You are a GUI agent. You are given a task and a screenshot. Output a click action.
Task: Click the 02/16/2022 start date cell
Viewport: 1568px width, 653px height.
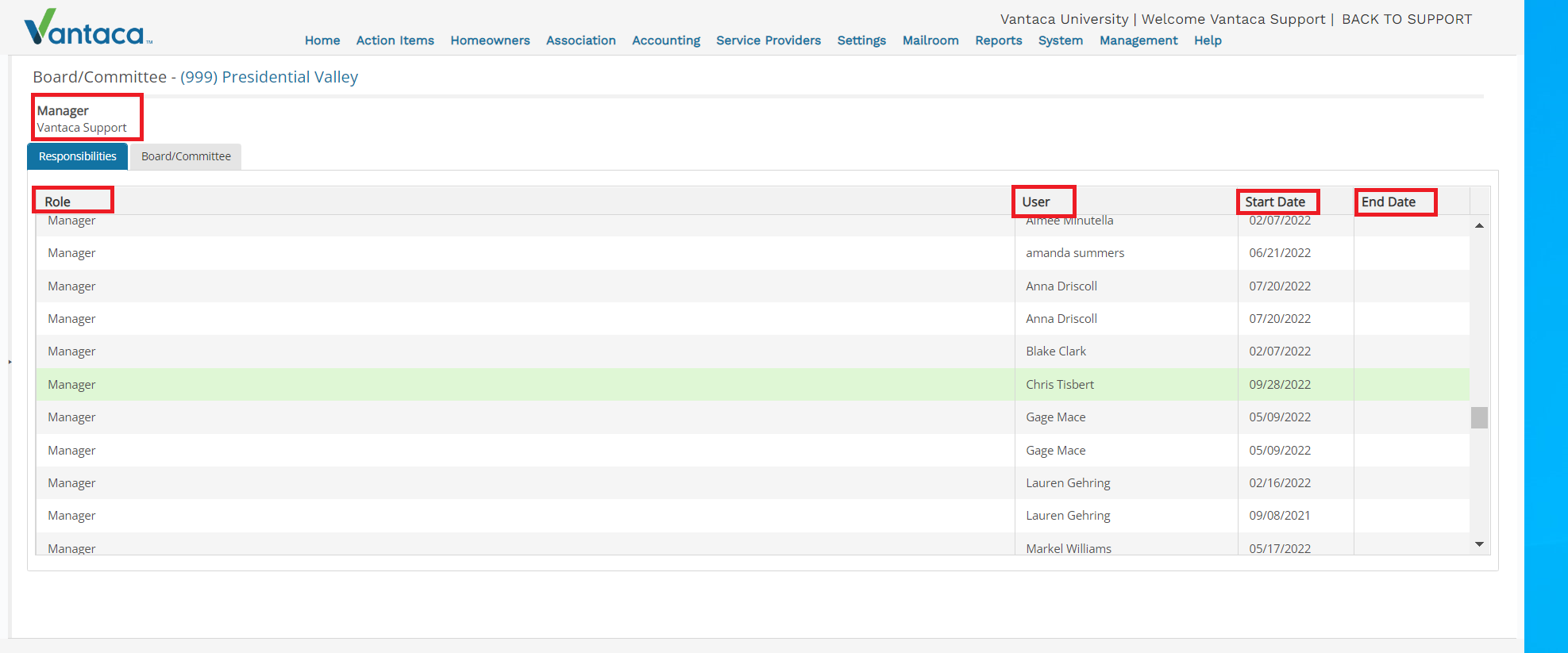pos(1296,483)
